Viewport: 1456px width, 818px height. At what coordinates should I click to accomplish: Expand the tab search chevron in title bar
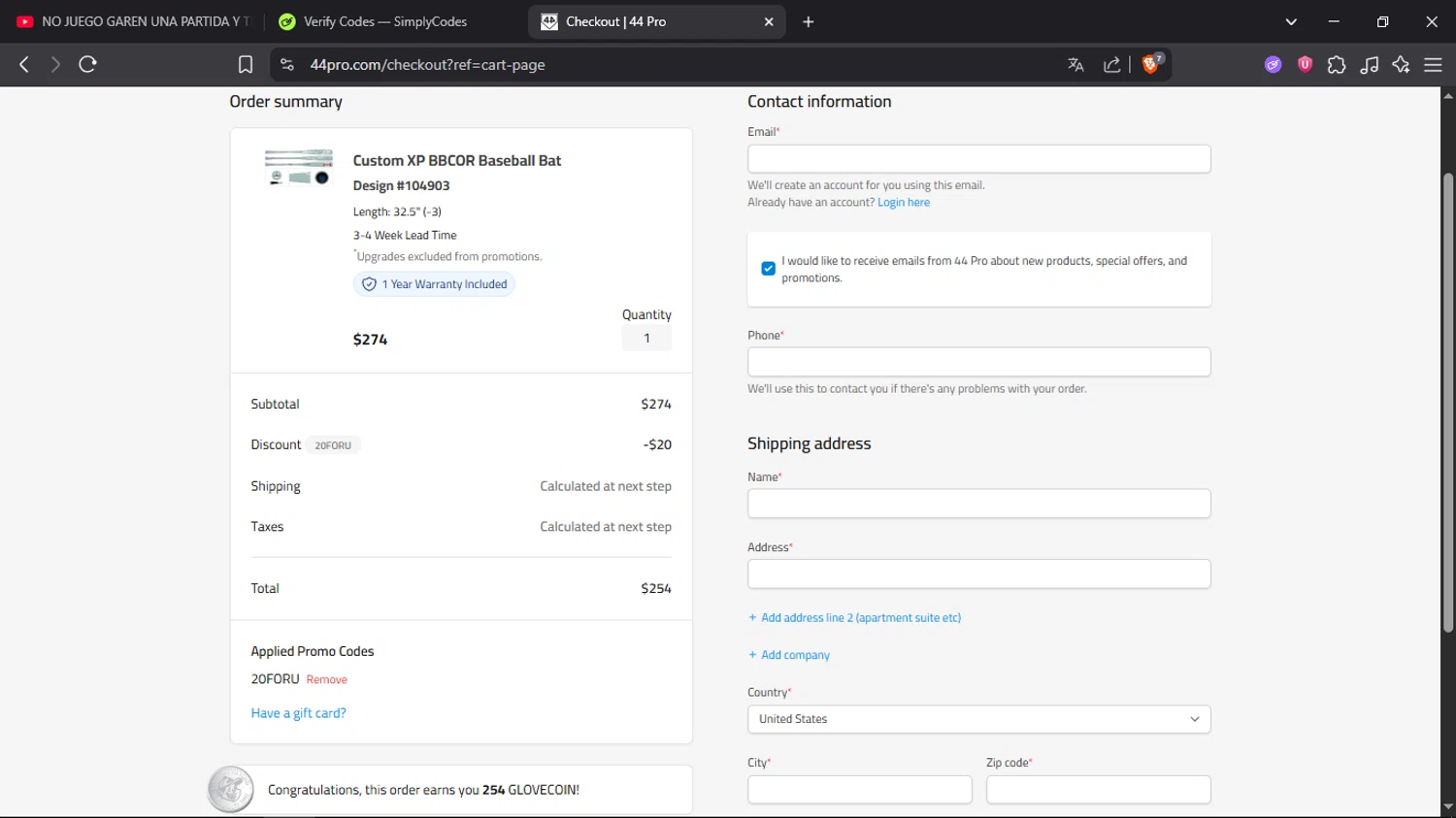pyautogui.click(x=1291, y=21)
